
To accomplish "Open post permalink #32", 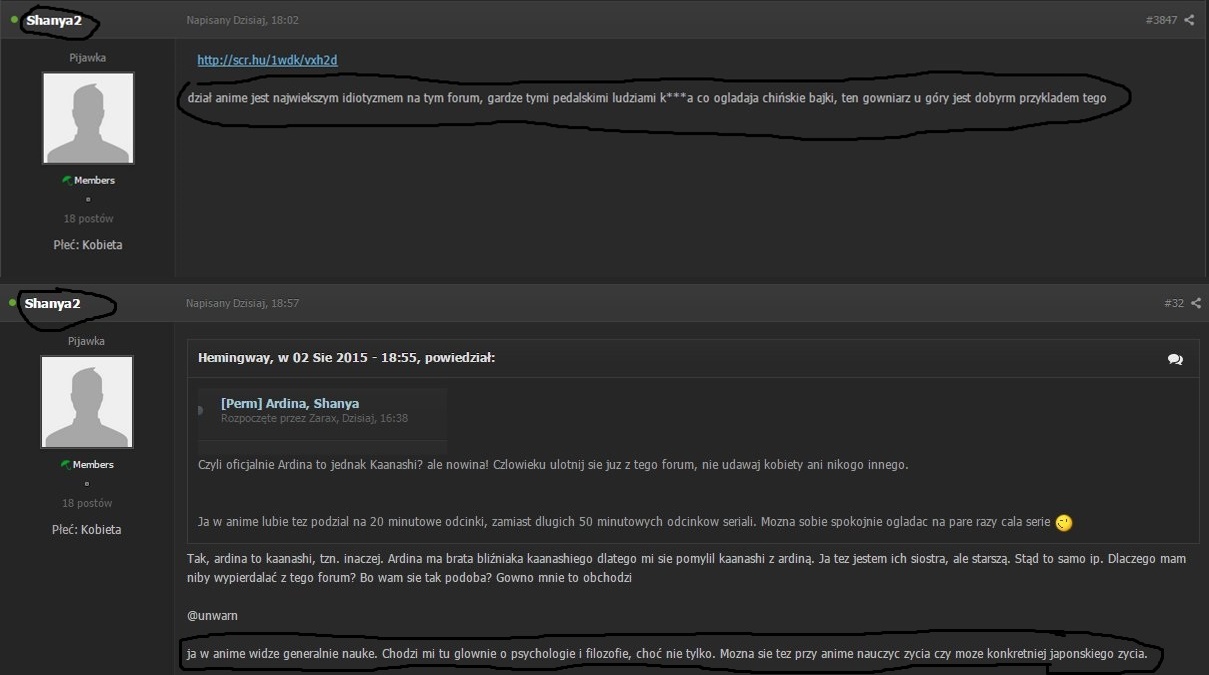I will click(x=1174, y=303).
